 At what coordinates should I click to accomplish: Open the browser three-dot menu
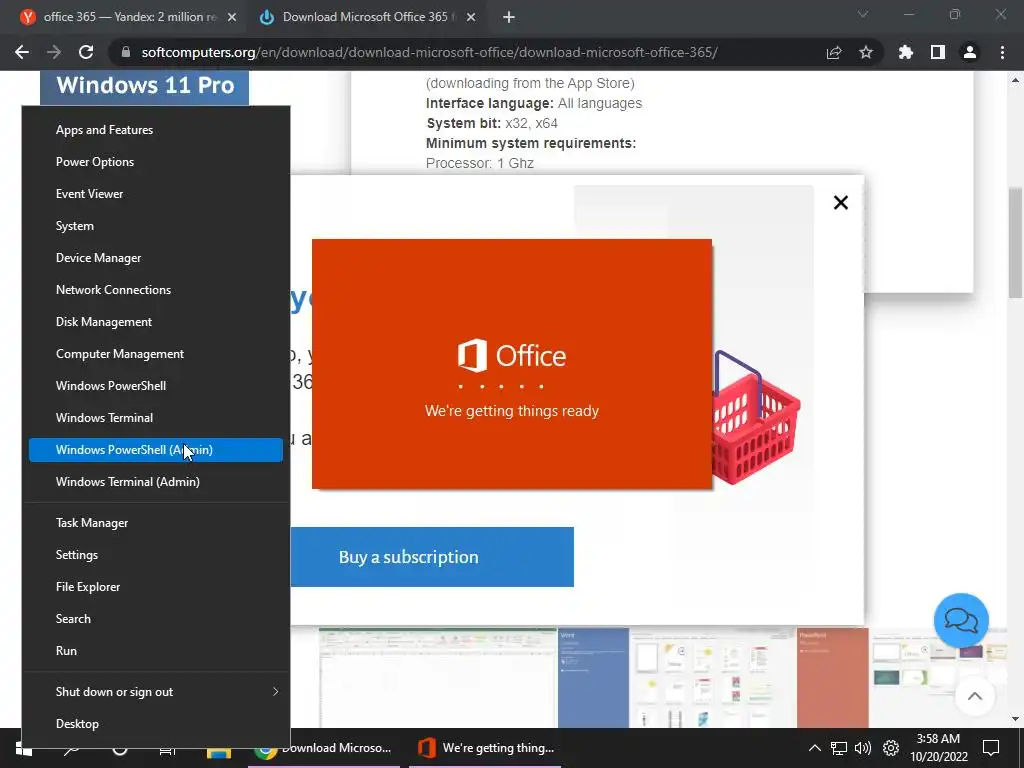coord(1002,52)
